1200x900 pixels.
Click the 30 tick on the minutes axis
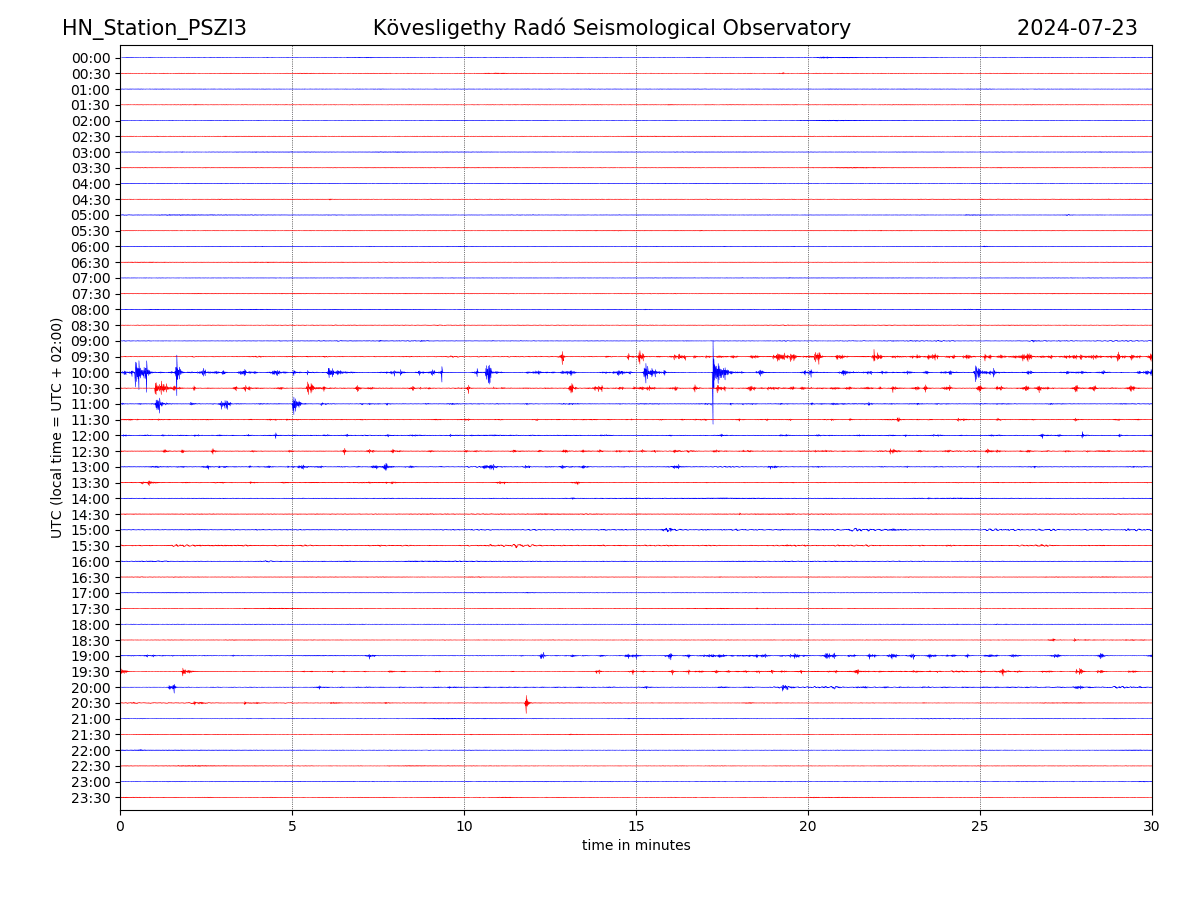pos(1152,827)
